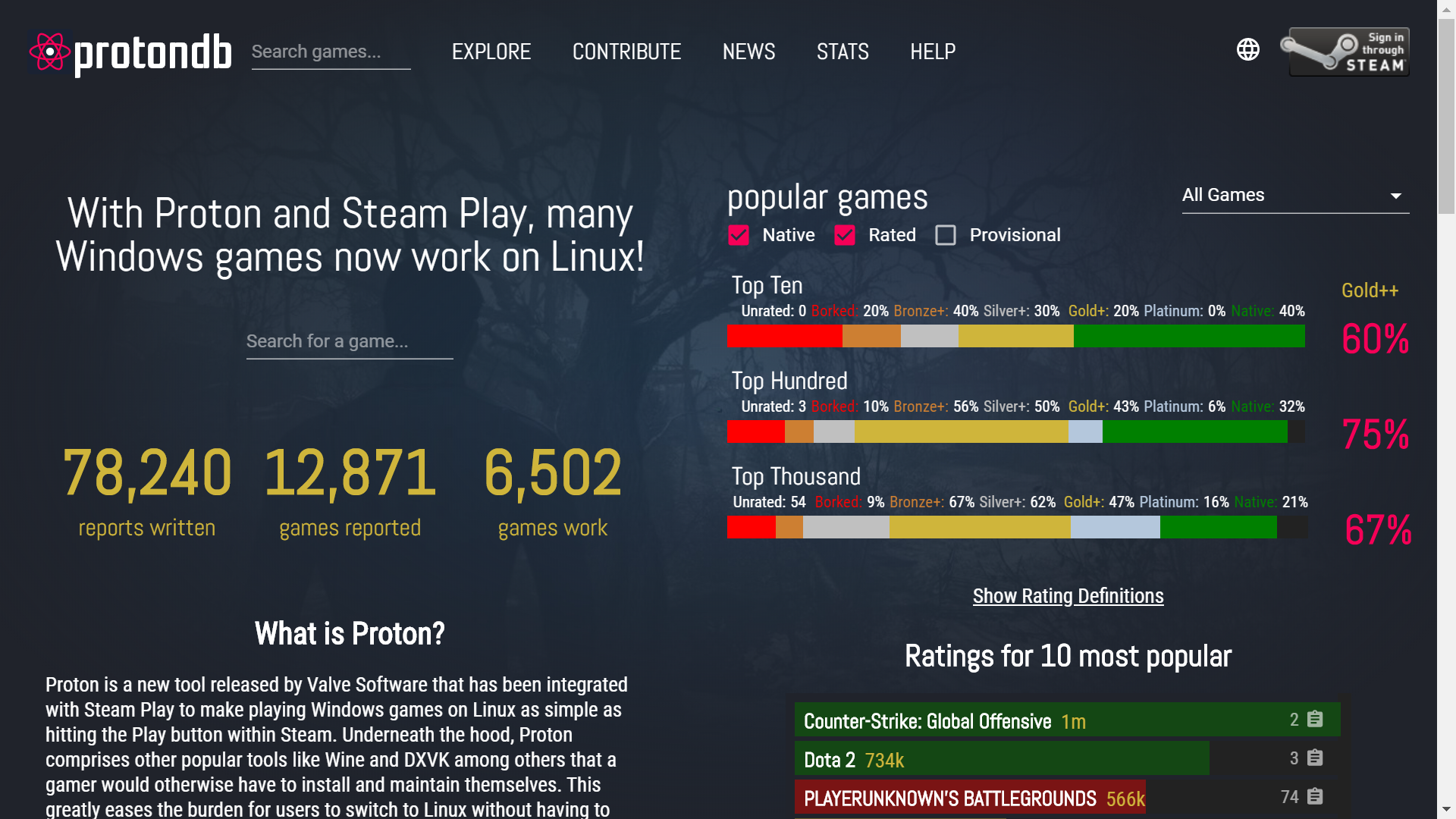Click the red Borked segment in Top Hundred bar
This screenshot has width=1456, height=819.
point(756,431)
